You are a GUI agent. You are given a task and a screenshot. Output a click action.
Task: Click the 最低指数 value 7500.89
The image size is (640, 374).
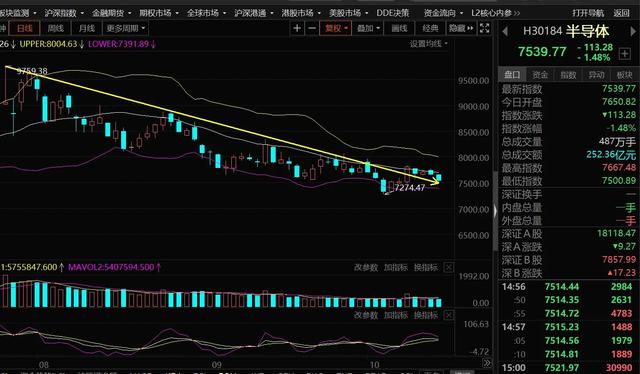[x=619, y=180]
